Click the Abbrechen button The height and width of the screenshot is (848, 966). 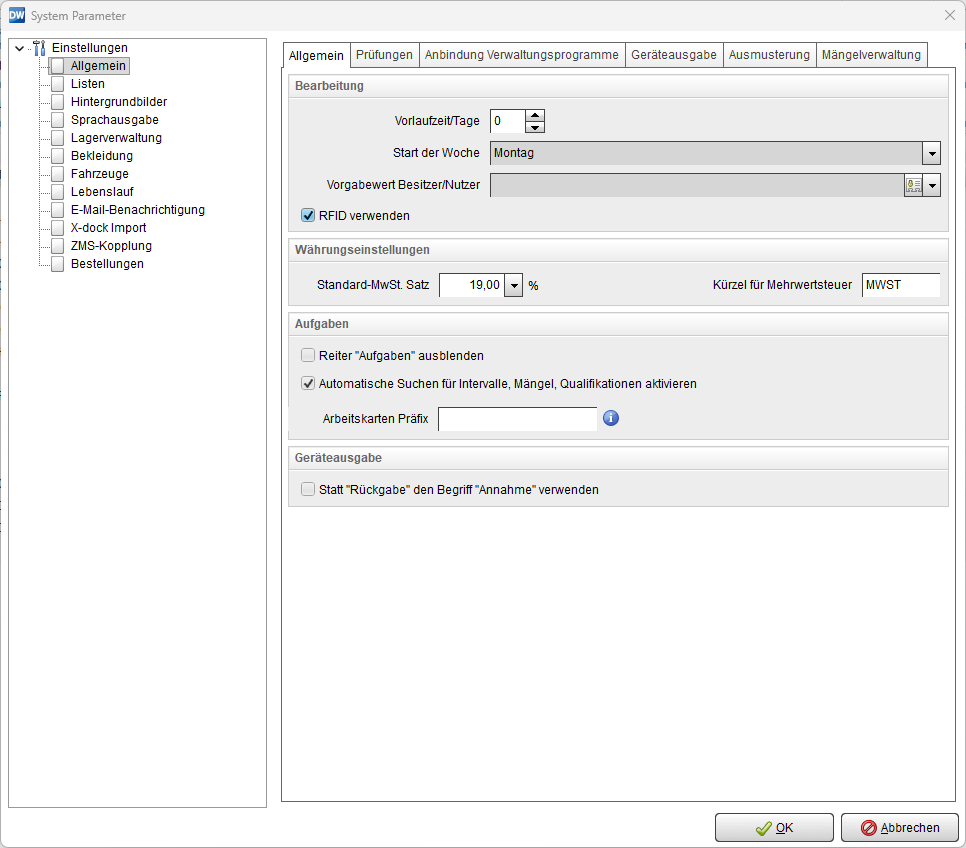[x=900, y=828]
